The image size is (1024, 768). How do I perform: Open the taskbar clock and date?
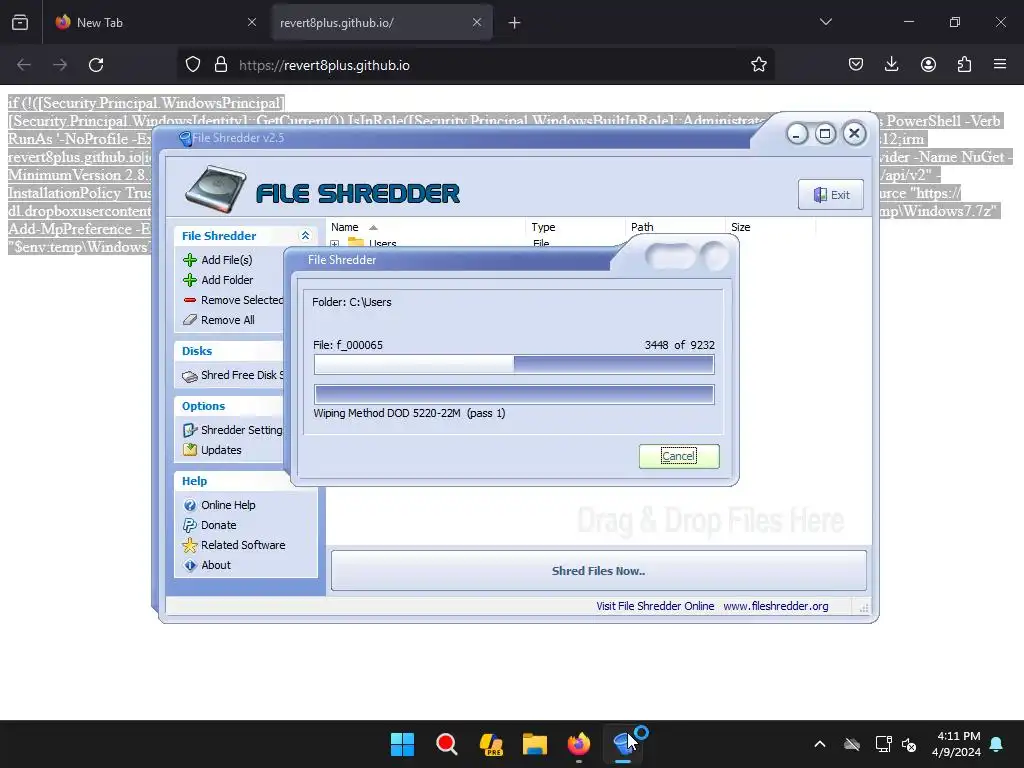pos(956,744)
